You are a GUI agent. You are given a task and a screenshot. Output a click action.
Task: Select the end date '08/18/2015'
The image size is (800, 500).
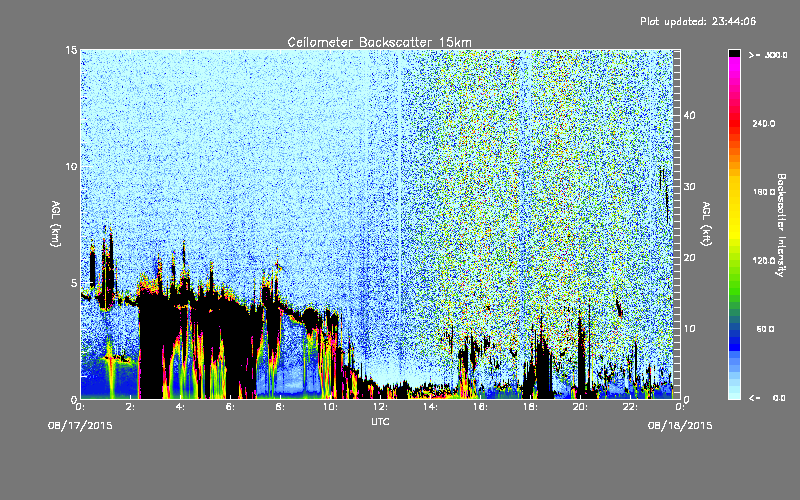coord(680,425)
